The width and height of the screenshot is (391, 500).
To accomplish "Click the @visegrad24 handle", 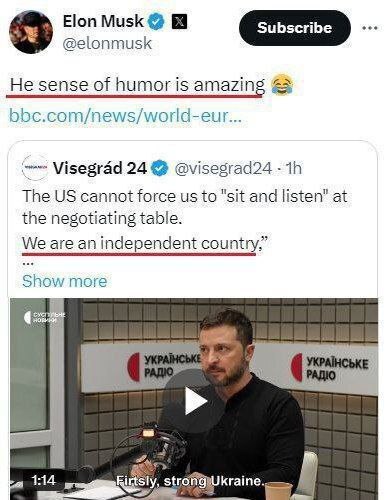I will [x=223, y=168].
